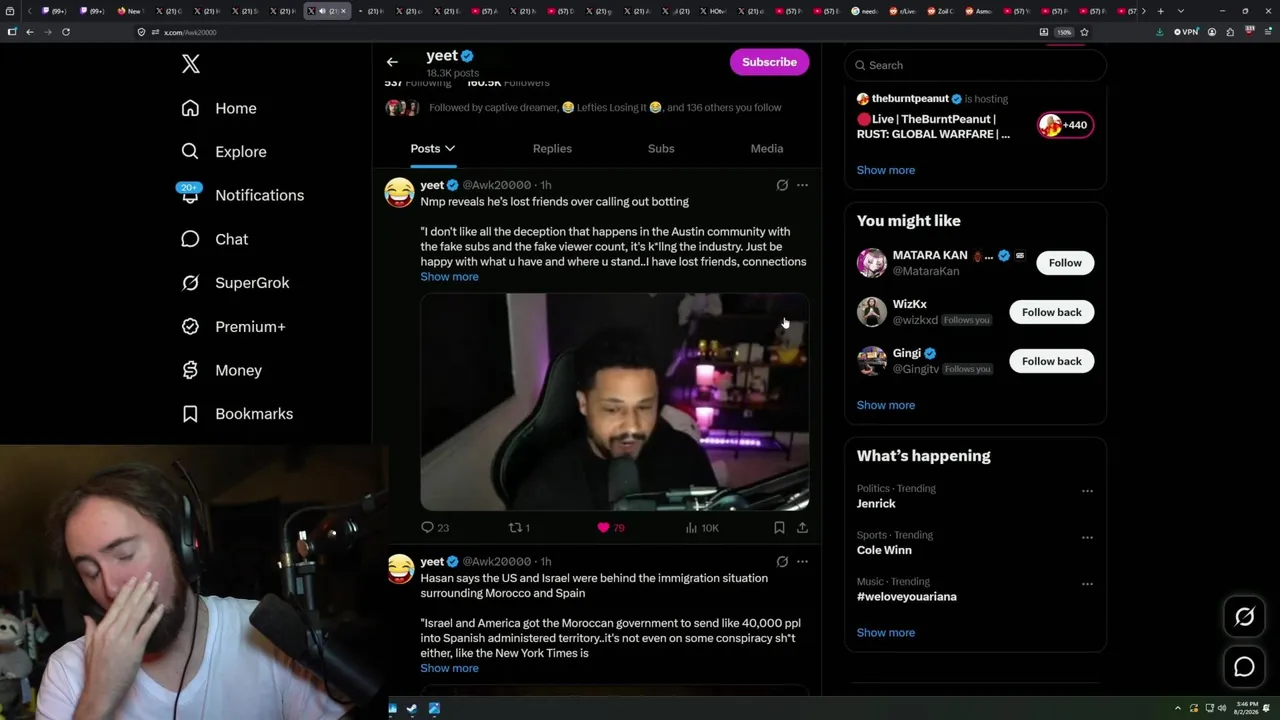Go back using the profile header arrow
Image resolution: width=1280 pixels, height=720 pixels.
pos(392,62)
